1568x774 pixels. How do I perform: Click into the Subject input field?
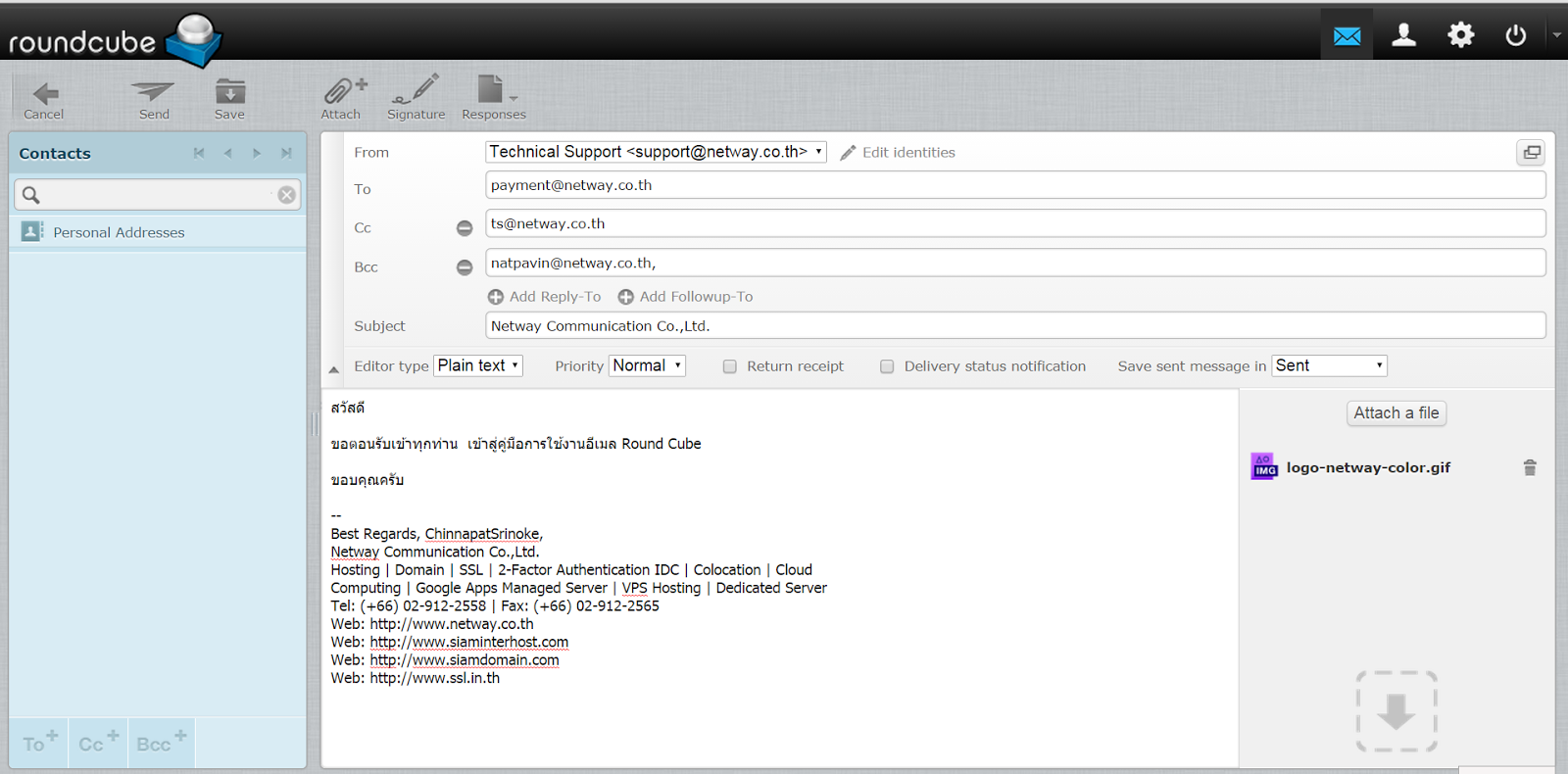[x=1014, y=325]
